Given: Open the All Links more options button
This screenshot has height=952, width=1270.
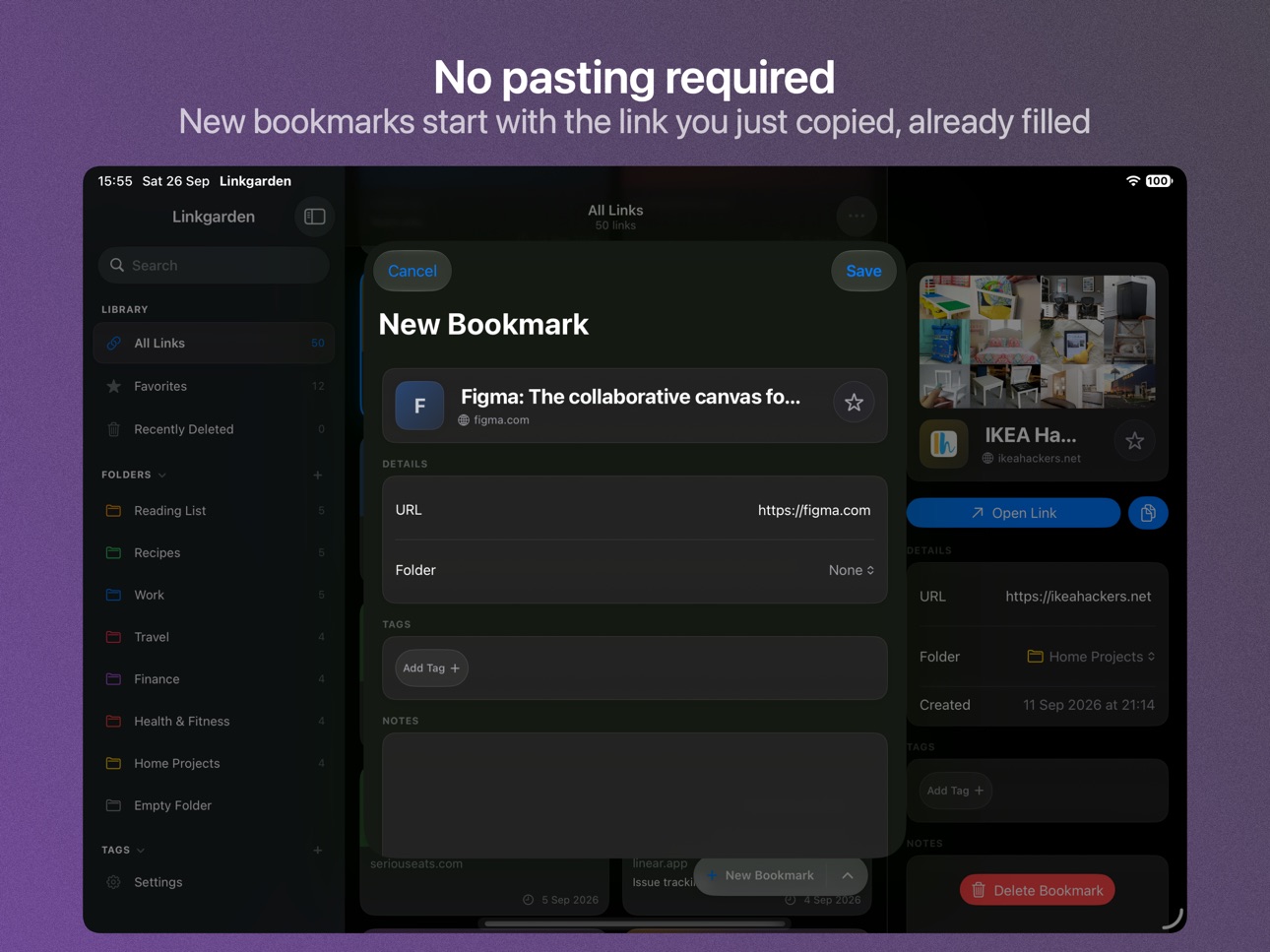Looking at the screenshot, I should (857, 216).
